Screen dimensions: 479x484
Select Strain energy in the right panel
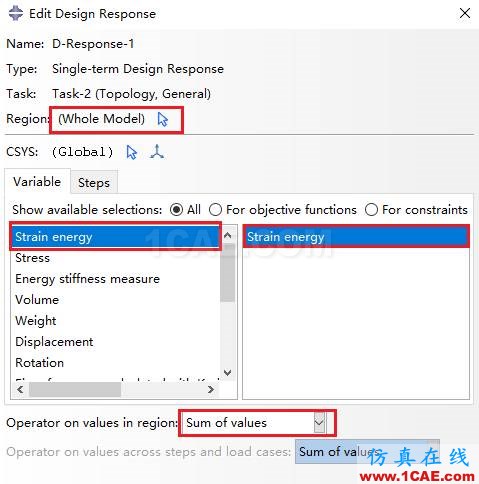(x=356, y=236)
